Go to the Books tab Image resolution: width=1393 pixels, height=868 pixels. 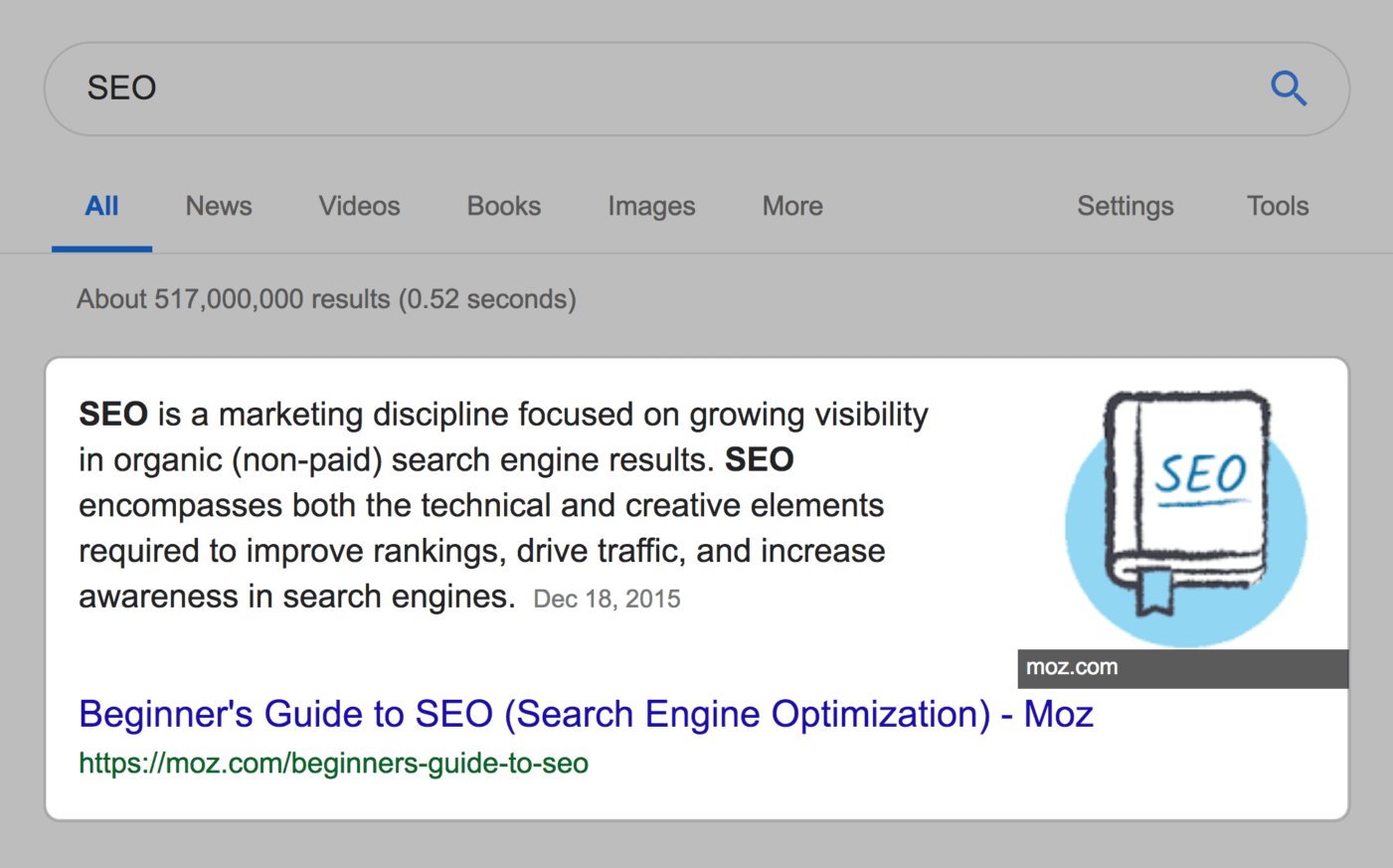[504, 206]
